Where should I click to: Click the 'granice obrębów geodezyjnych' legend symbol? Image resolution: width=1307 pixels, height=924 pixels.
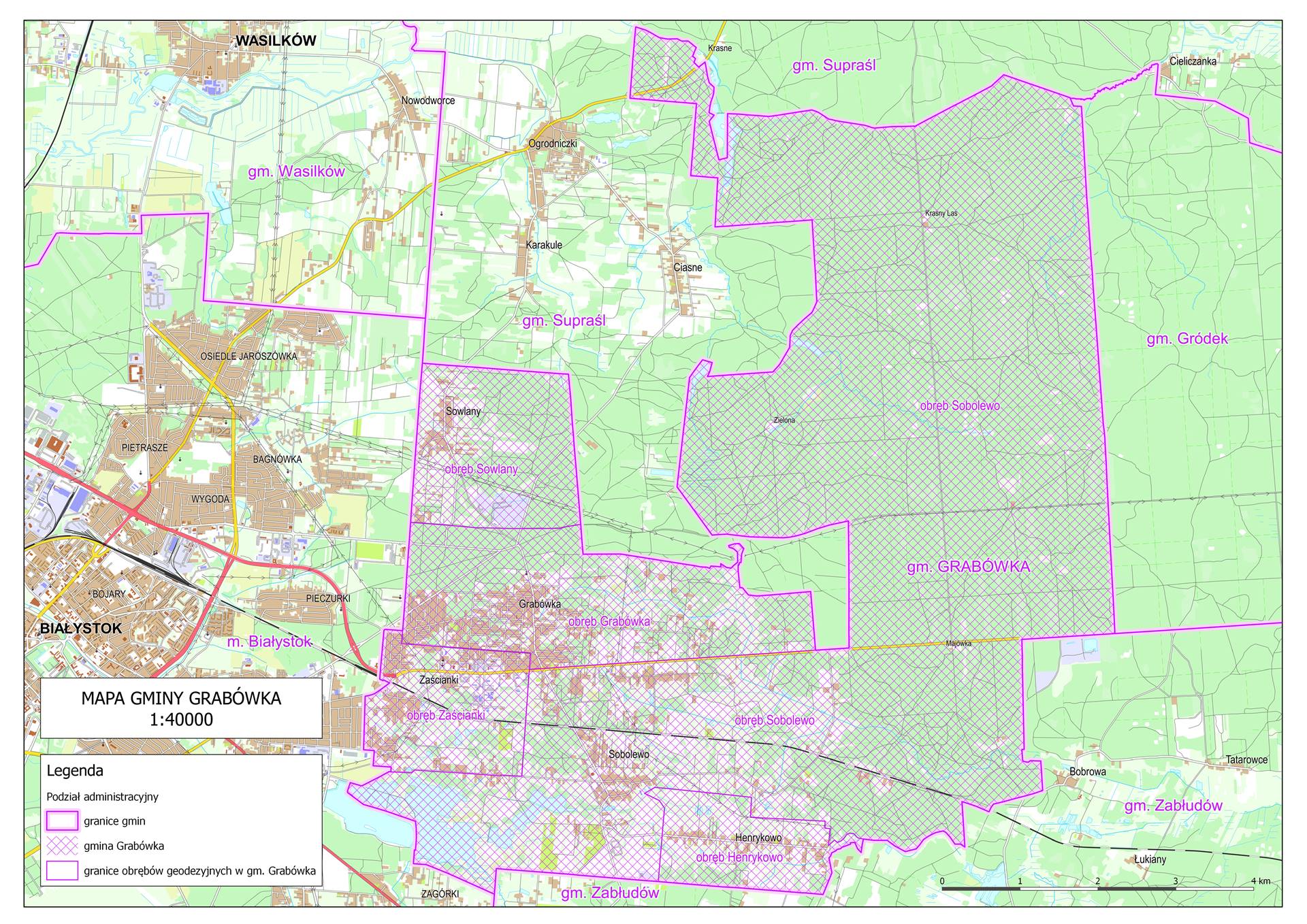pyautogui.click(x=63, y=870)
